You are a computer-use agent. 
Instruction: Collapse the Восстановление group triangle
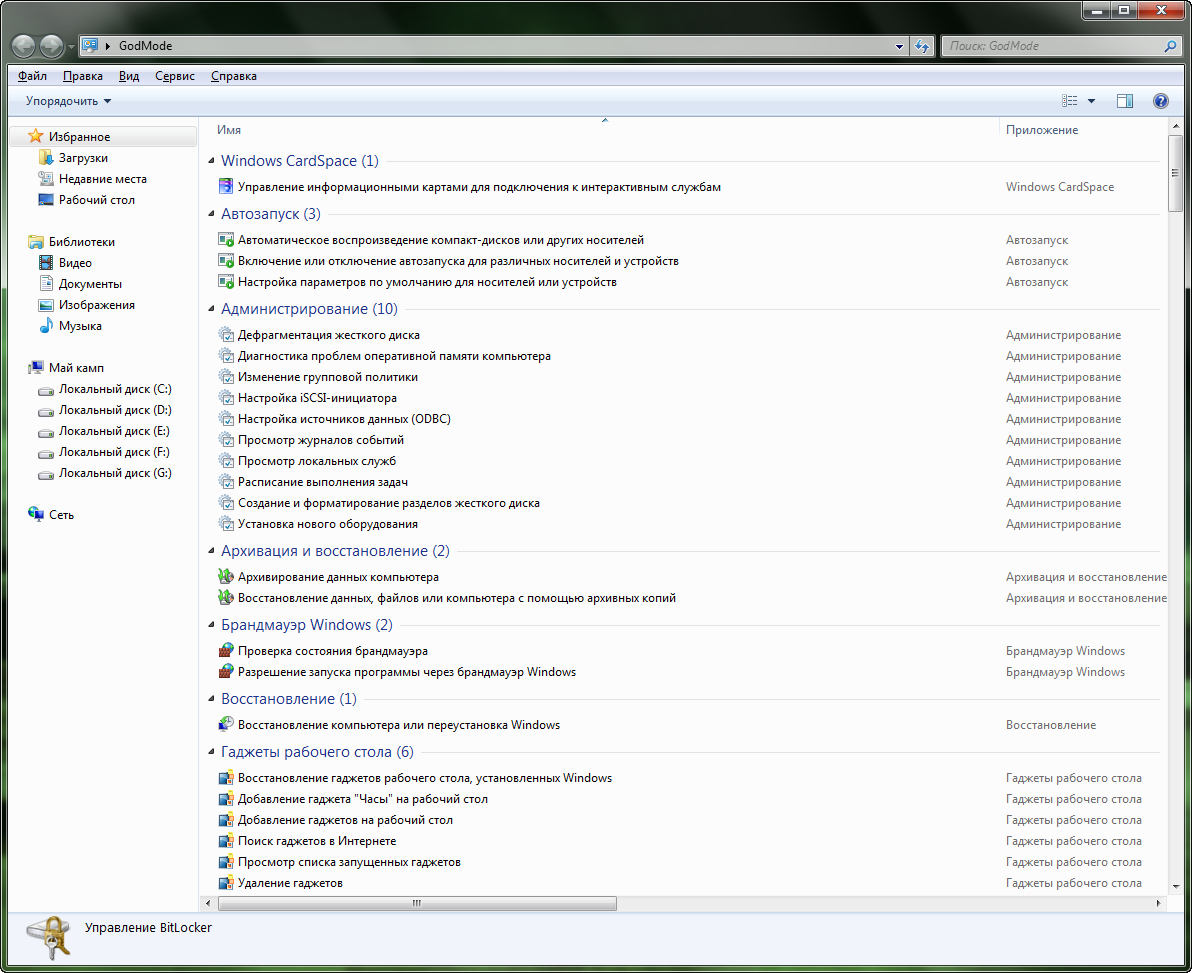coord(211,699)
